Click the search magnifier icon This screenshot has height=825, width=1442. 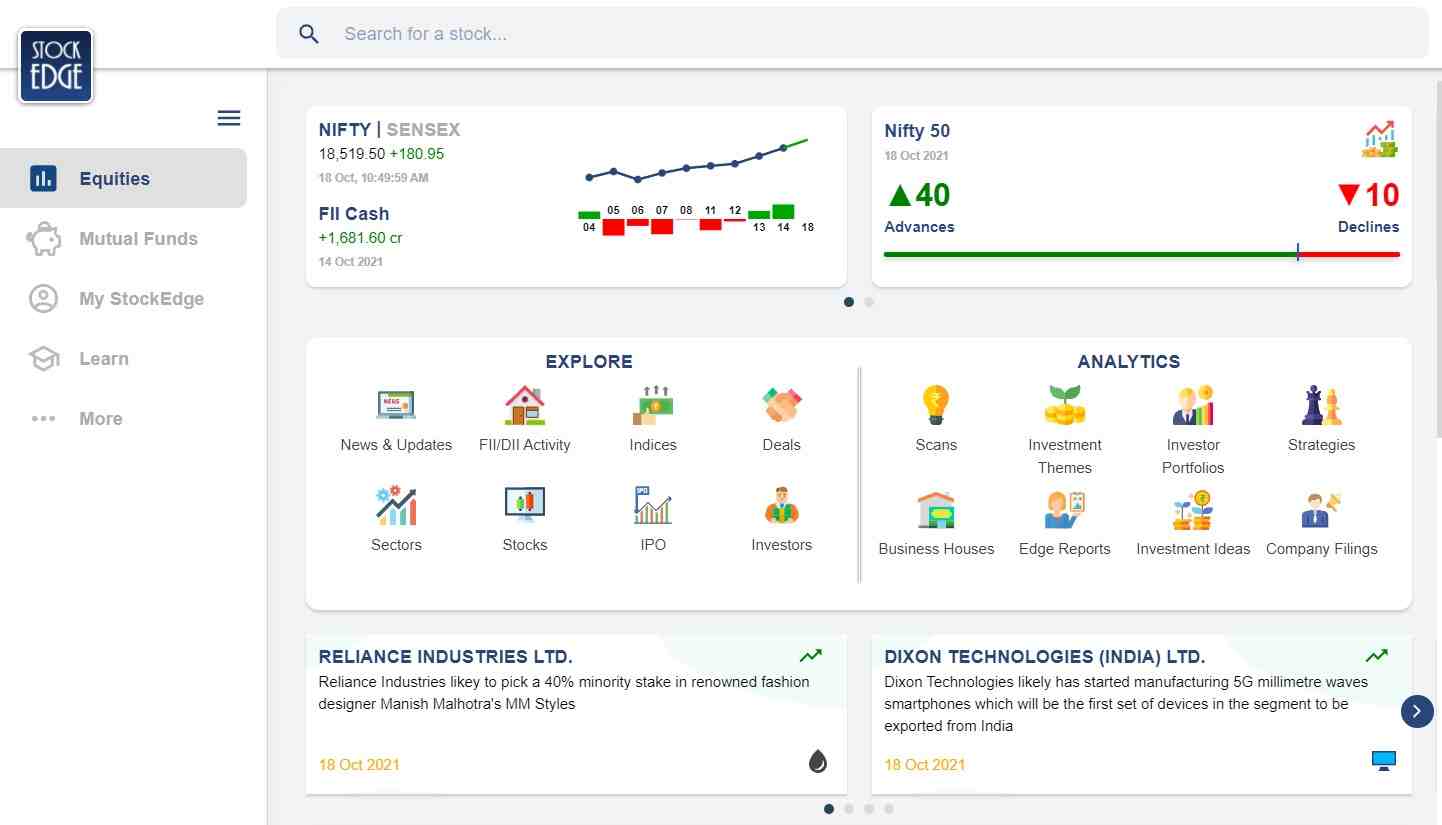click(x=309, y=34)
